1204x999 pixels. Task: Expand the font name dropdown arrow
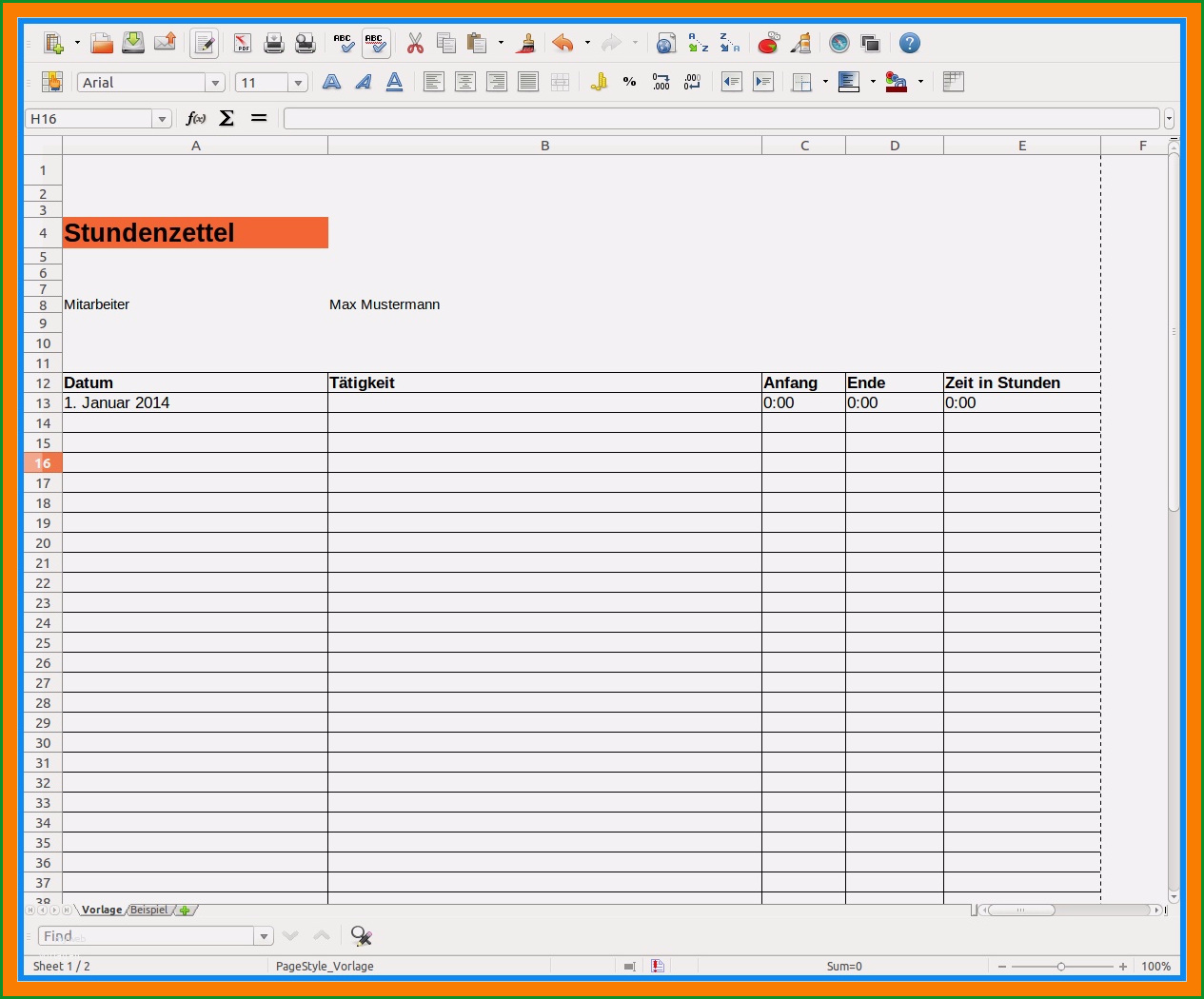point(215,83)
